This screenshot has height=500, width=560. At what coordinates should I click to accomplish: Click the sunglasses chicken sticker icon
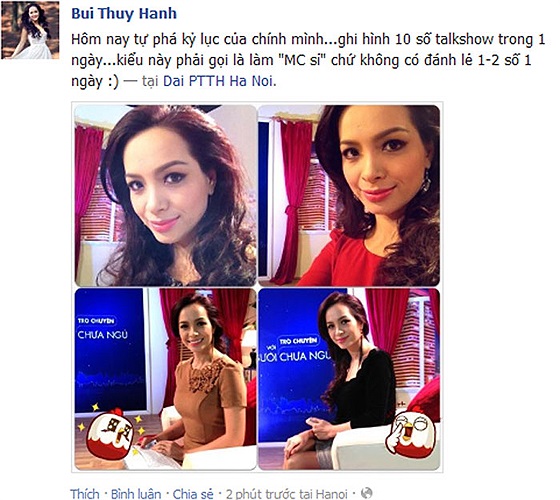[x=111, y=431]
